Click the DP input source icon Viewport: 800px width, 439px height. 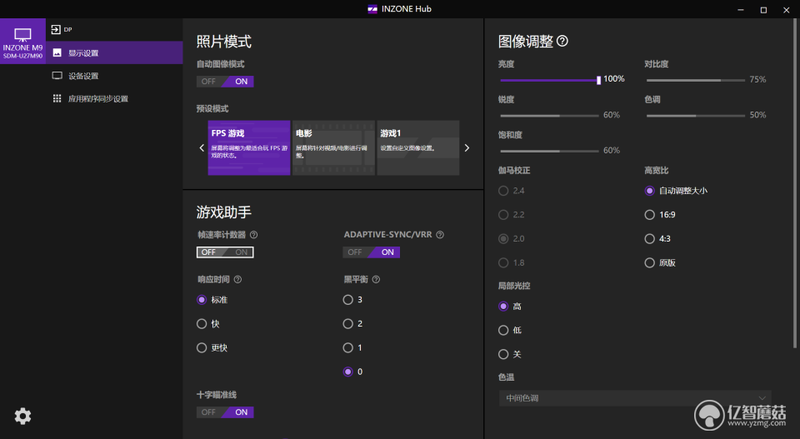tap(56, 30)
